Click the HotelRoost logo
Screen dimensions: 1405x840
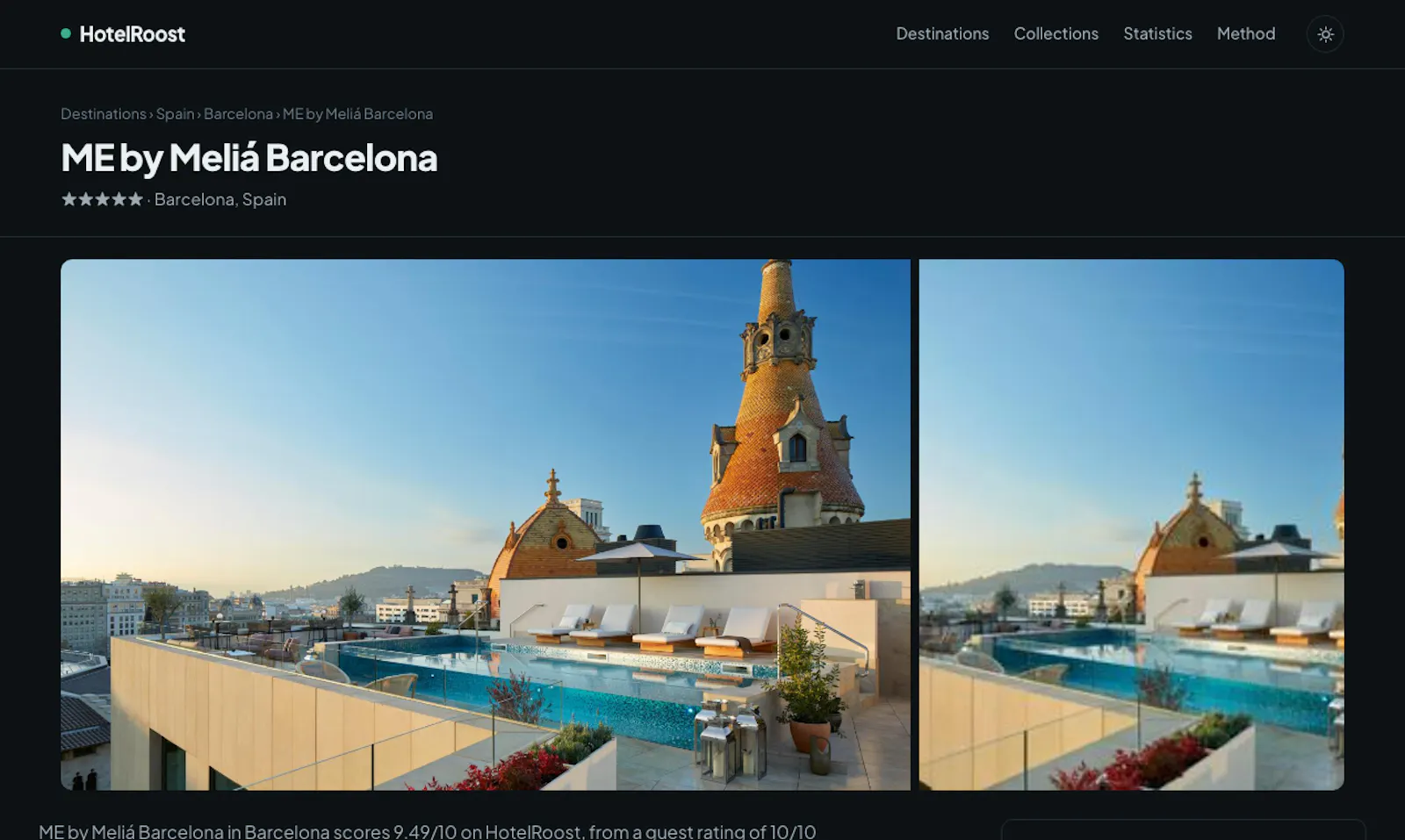click(123, 34)
